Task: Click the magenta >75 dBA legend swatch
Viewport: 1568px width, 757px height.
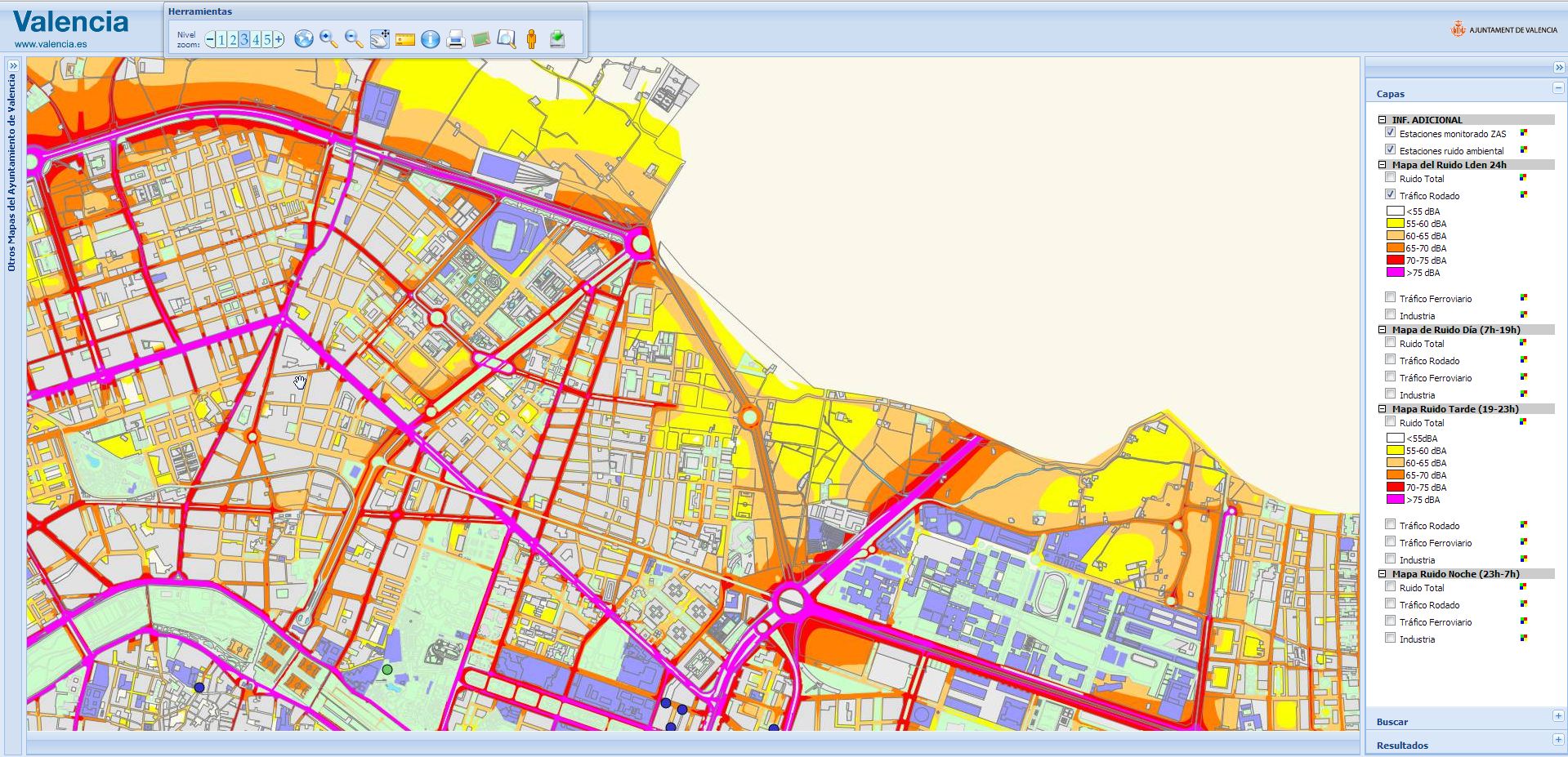Action: coord(1395,273)
